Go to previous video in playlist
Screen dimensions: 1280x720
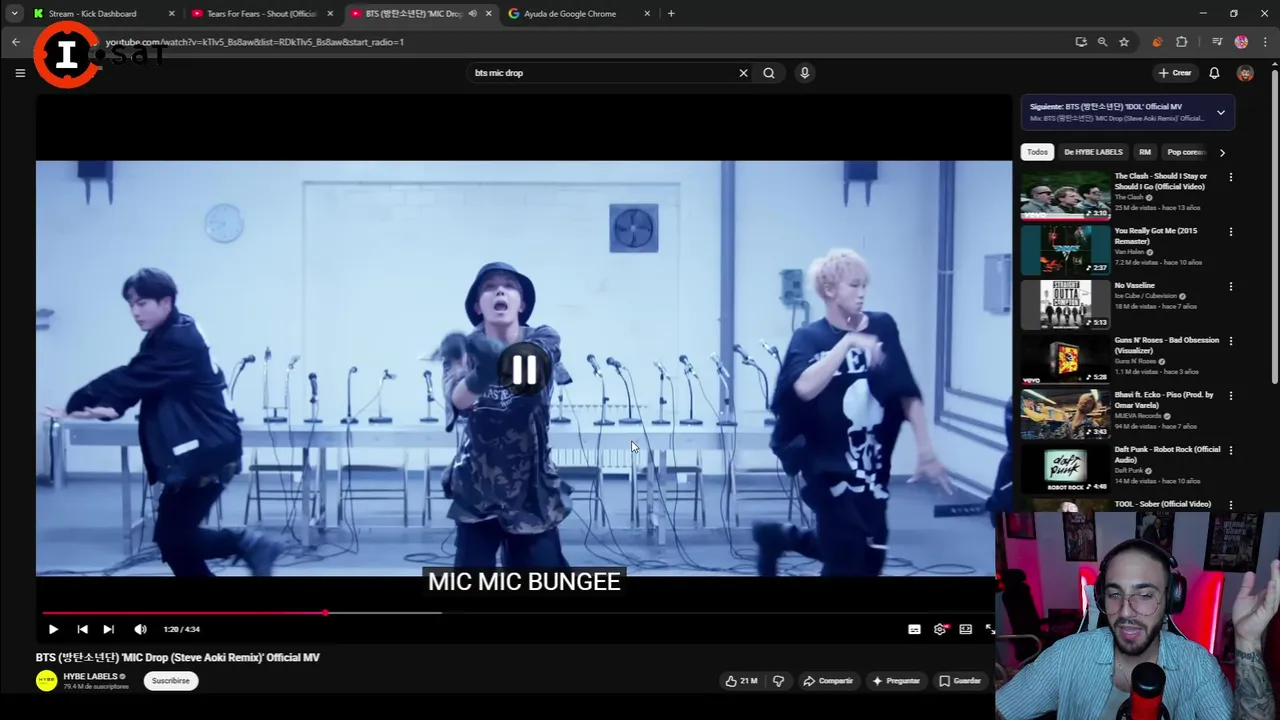[82, 629]
